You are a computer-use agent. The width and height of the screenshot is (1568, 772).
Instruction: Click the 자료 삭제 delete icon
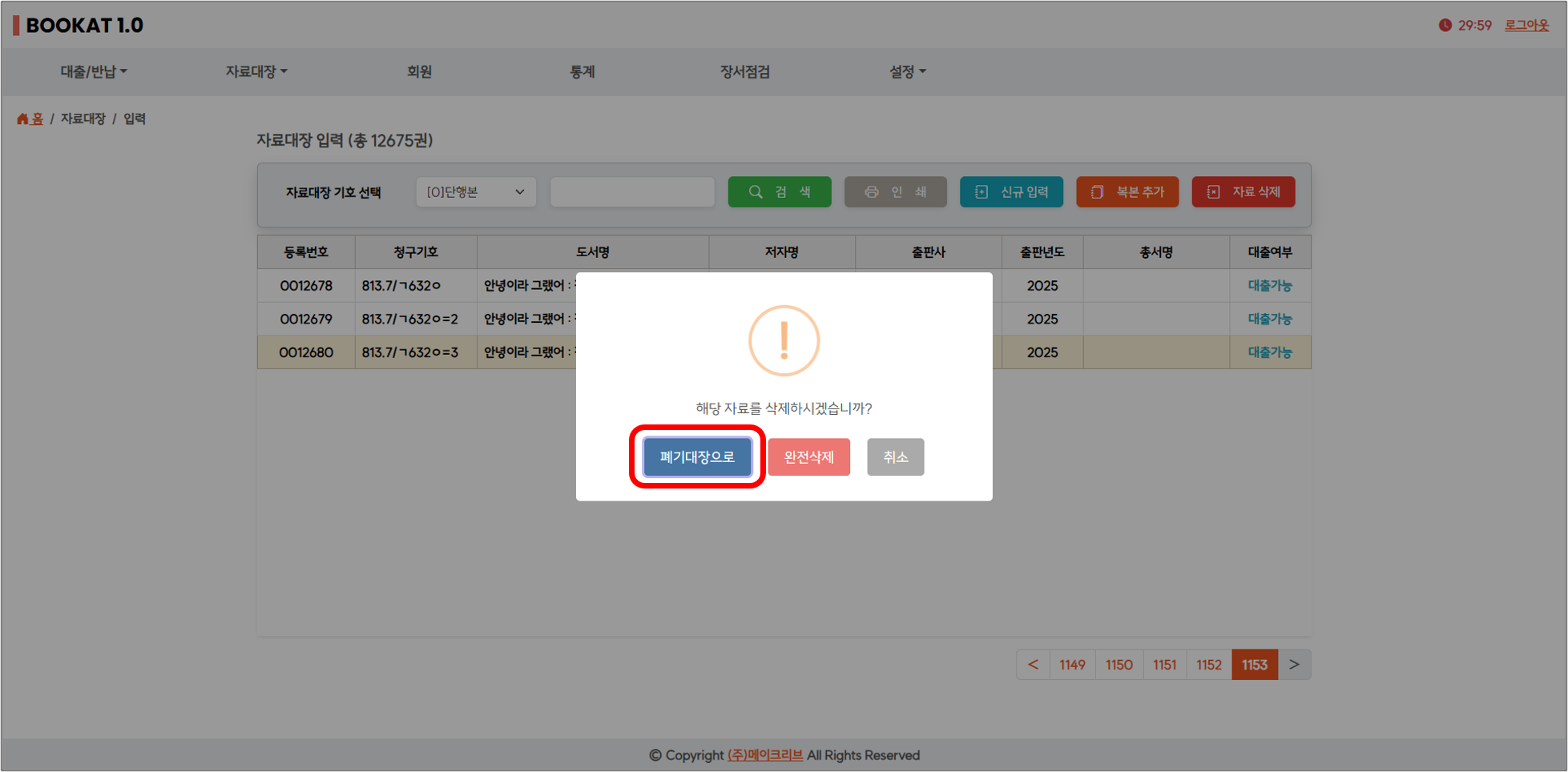(1213, 192)
